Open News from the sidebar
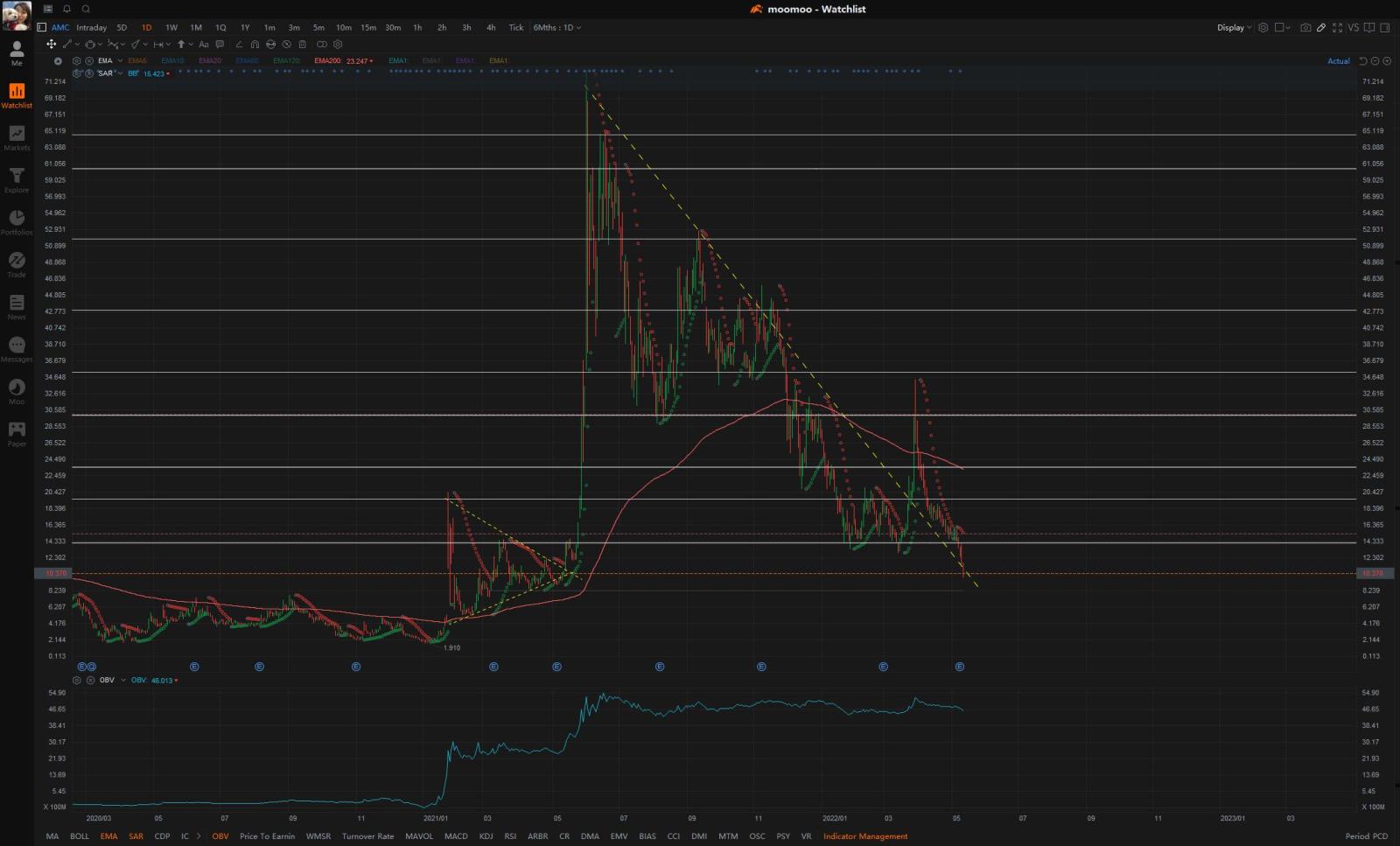Screen dimensions: 1400x846 point(17,307)
